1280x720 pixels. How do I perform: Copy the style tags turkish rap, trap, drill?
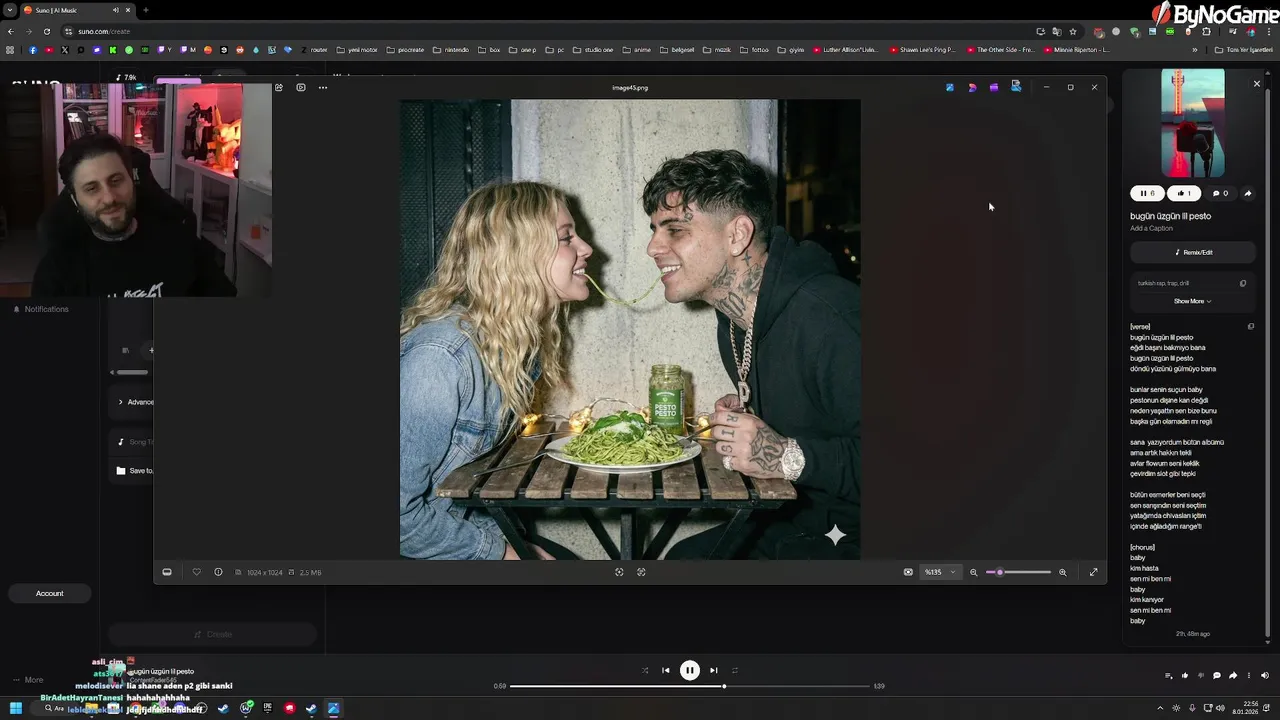(1243, 283)
